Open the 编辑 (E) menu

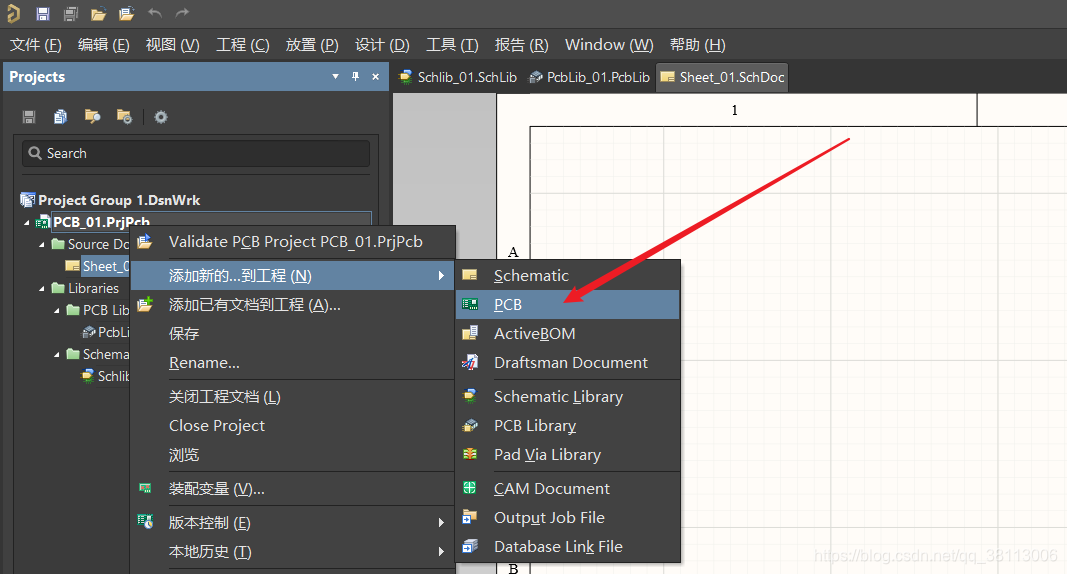(103, 45)
